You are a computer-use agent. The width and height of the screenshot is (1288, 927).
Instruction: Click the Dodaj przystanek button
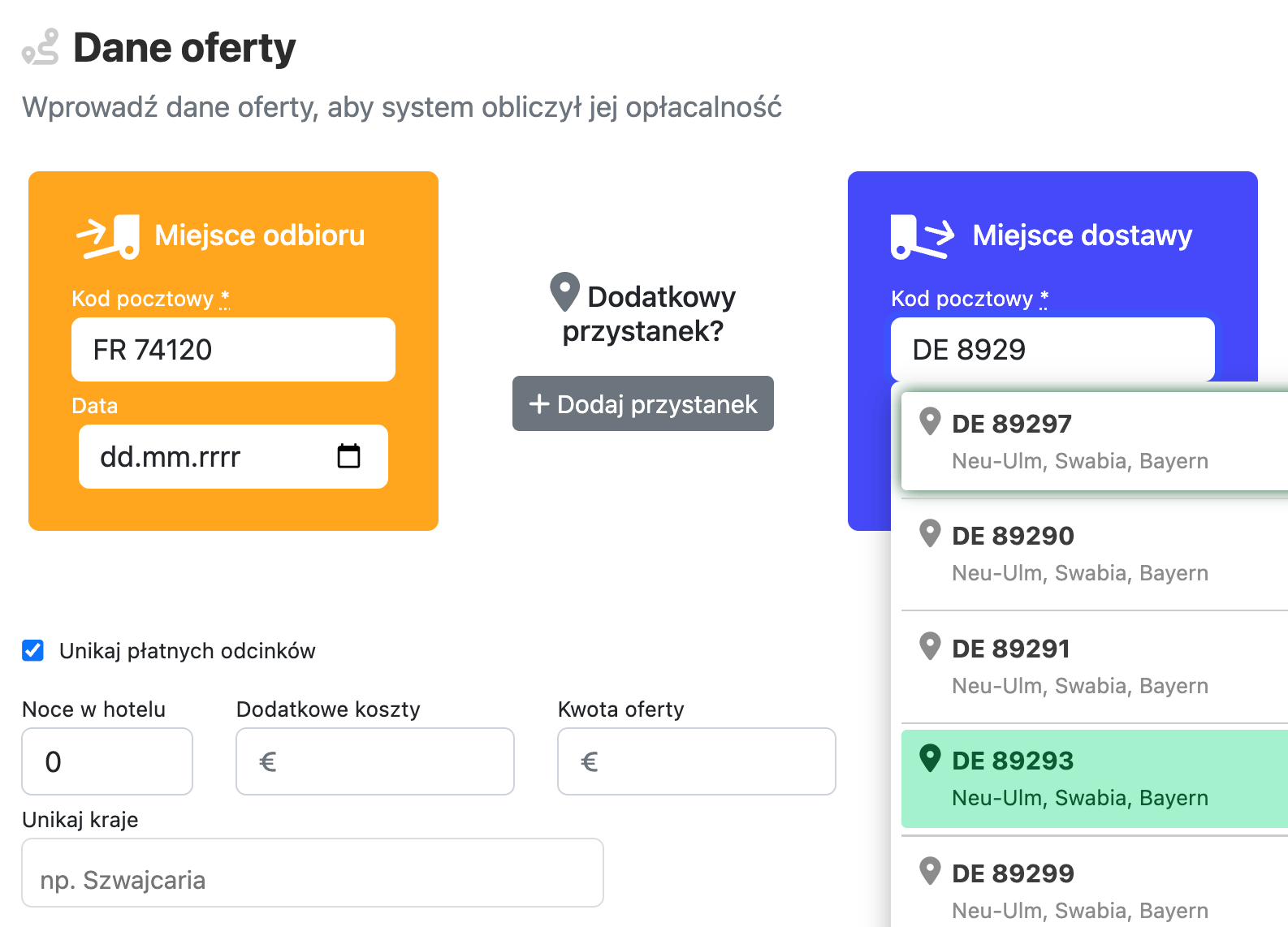(643, 403)
